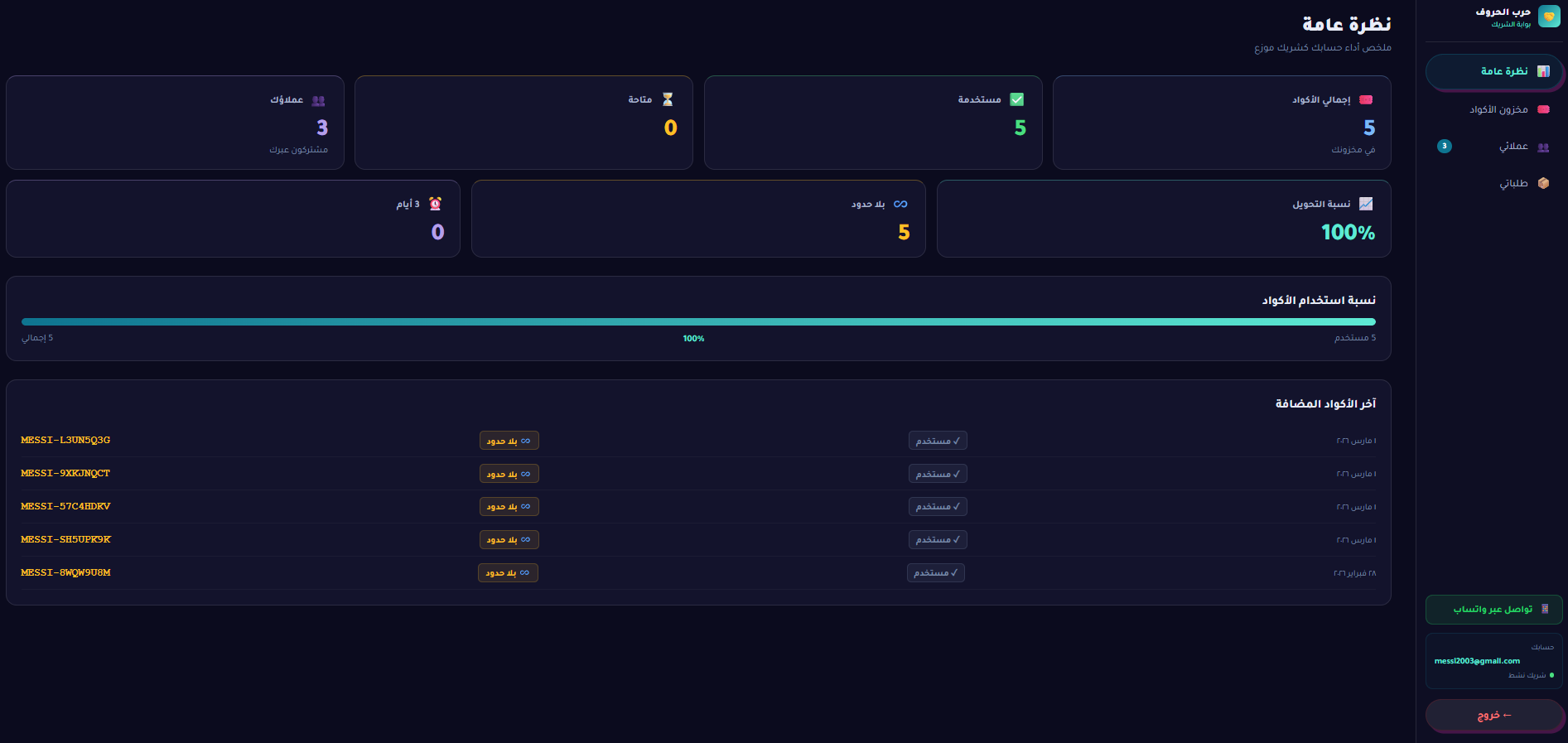
Task: Go to عملائي customers sidebar item
Action: click(x=1513, y=147)
